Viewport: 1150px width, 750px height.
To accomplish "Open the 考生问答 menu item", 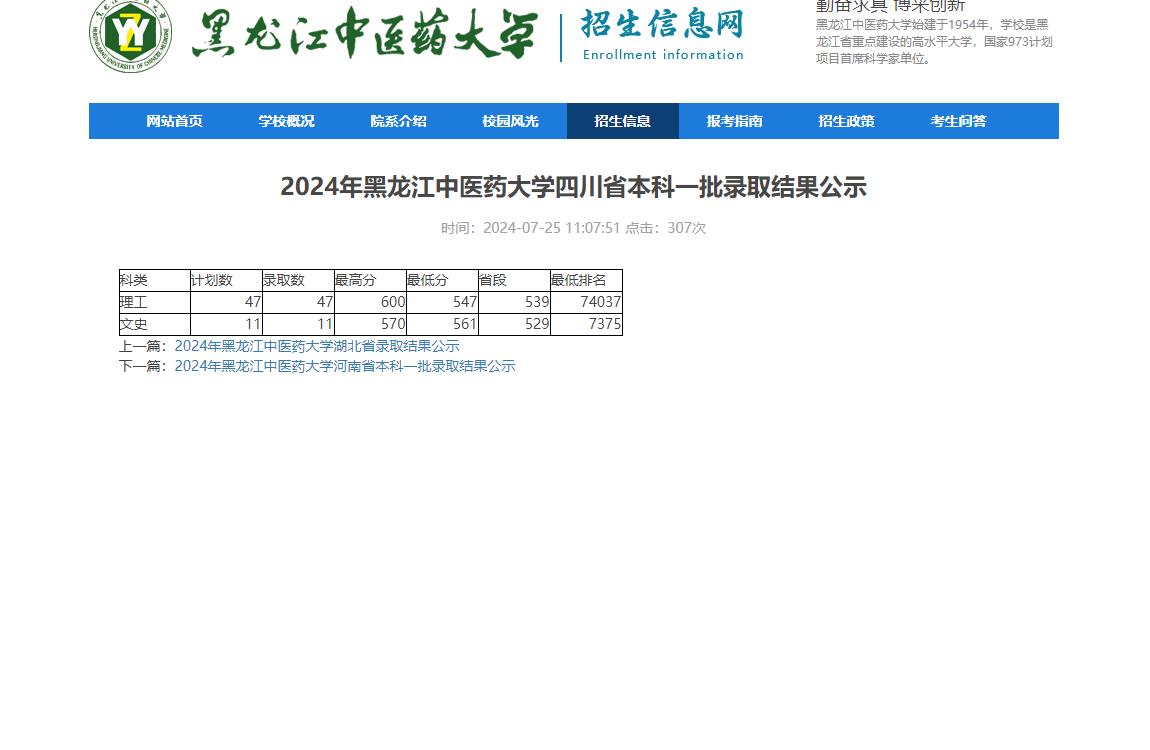I will pos(958,121).
